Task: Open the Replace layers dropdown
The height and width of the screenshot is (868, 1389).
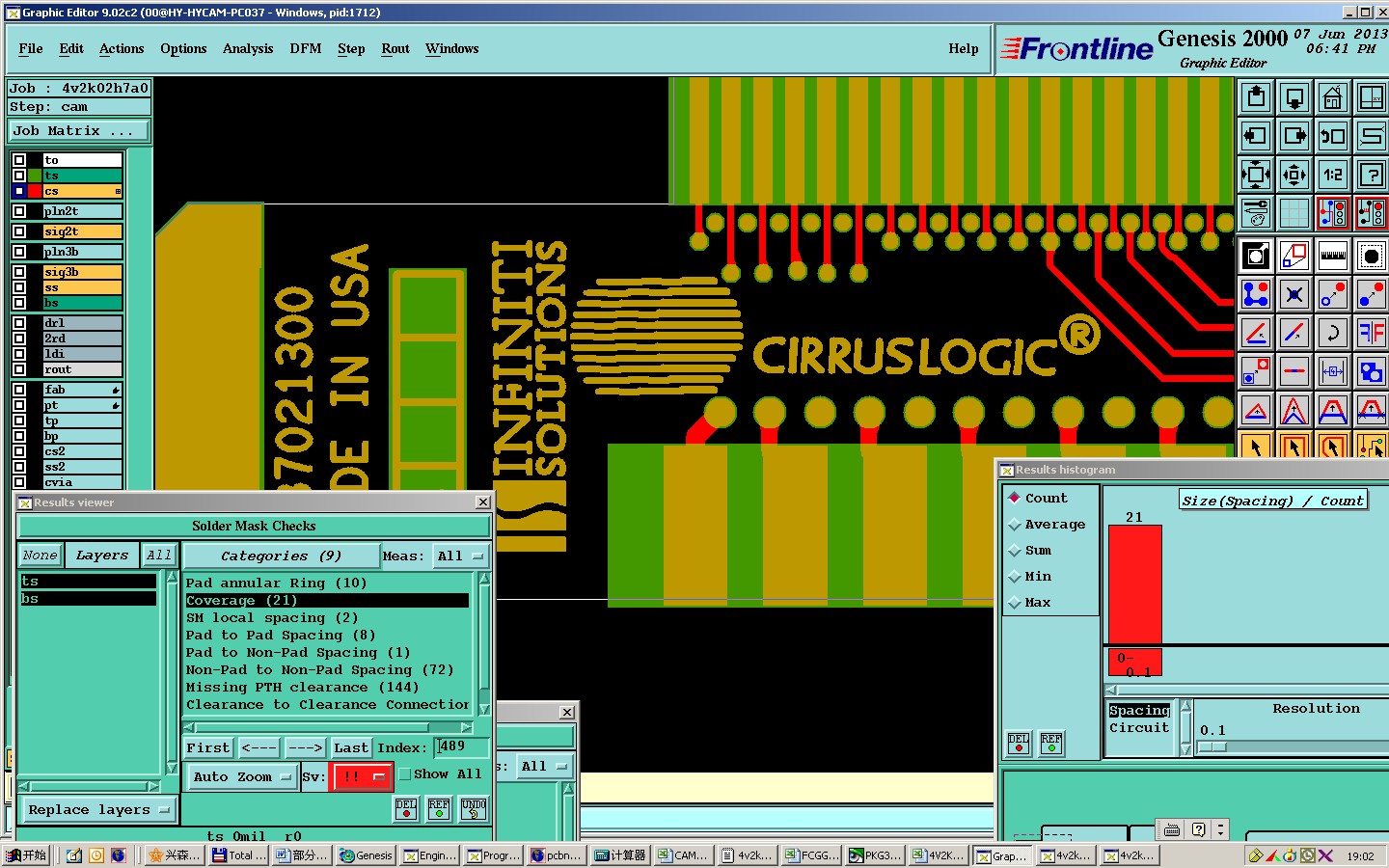Action: [98, 810]
